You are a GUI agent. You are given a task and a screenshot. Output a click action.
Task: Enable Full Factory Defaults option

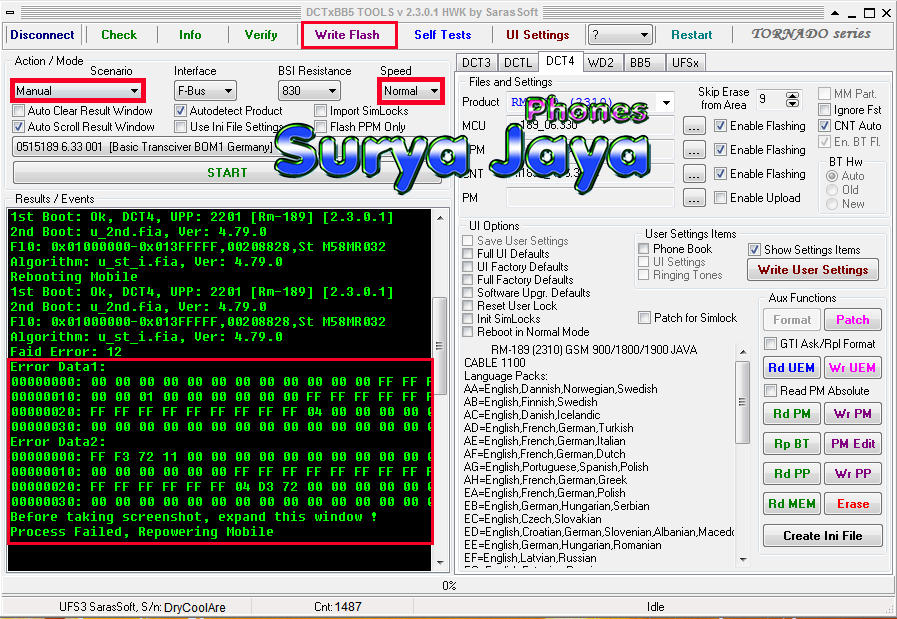click(x=468, y=280)
